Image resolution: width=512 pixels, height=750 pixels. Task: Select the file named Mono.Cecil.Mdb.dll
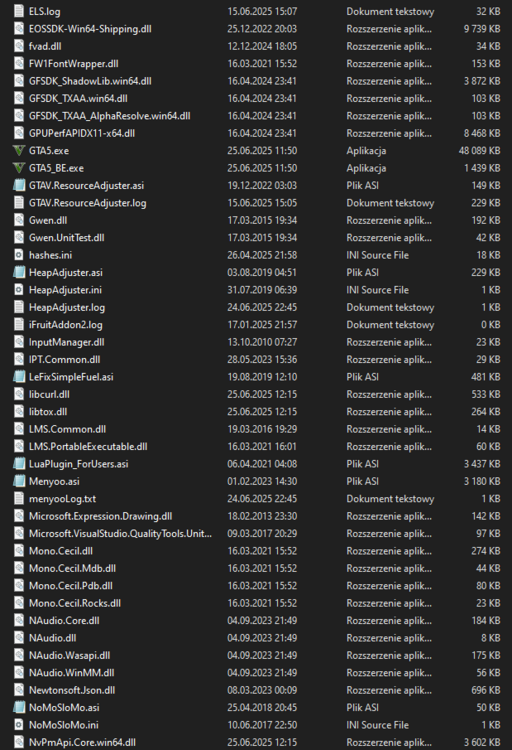click(72, 568)
